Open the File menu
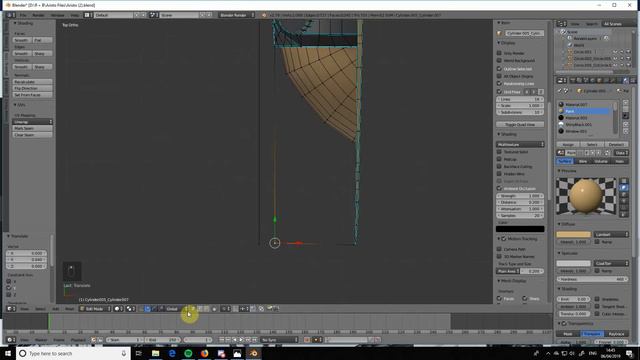The height and width of the screenshot is (360, 640). (x=23, y=15)
